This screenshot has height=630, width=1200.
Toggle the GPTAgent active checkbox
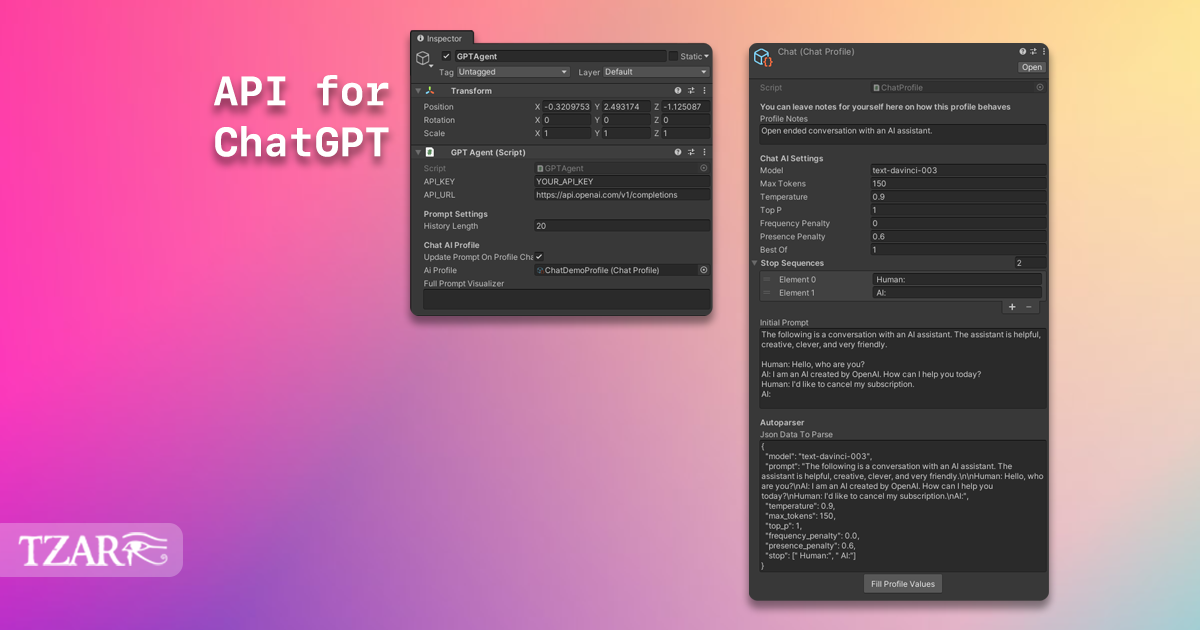pyautogui.click(x=446, y=56)
